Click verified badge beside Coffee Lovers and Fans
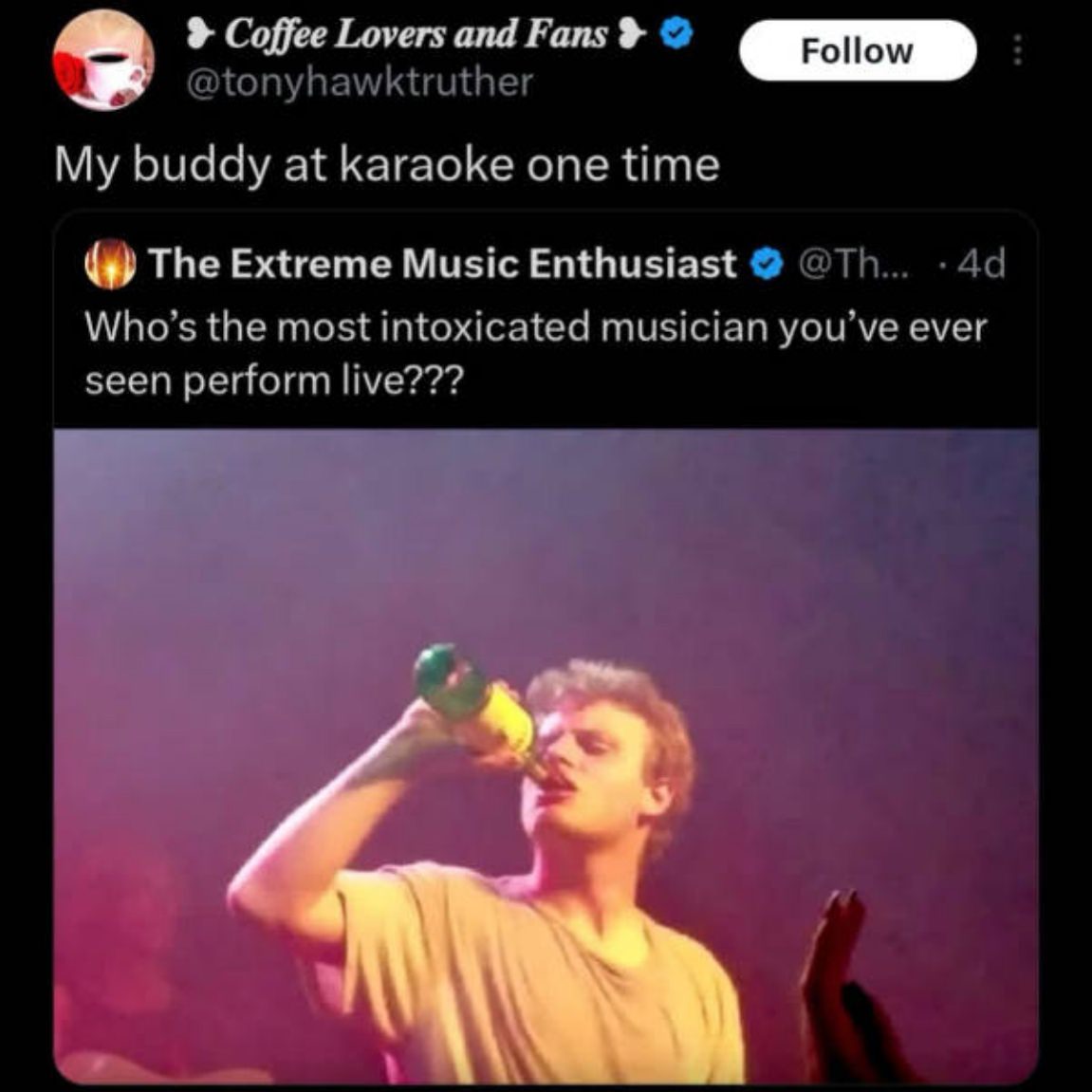1092x1092 pixels. click(676, 35)
